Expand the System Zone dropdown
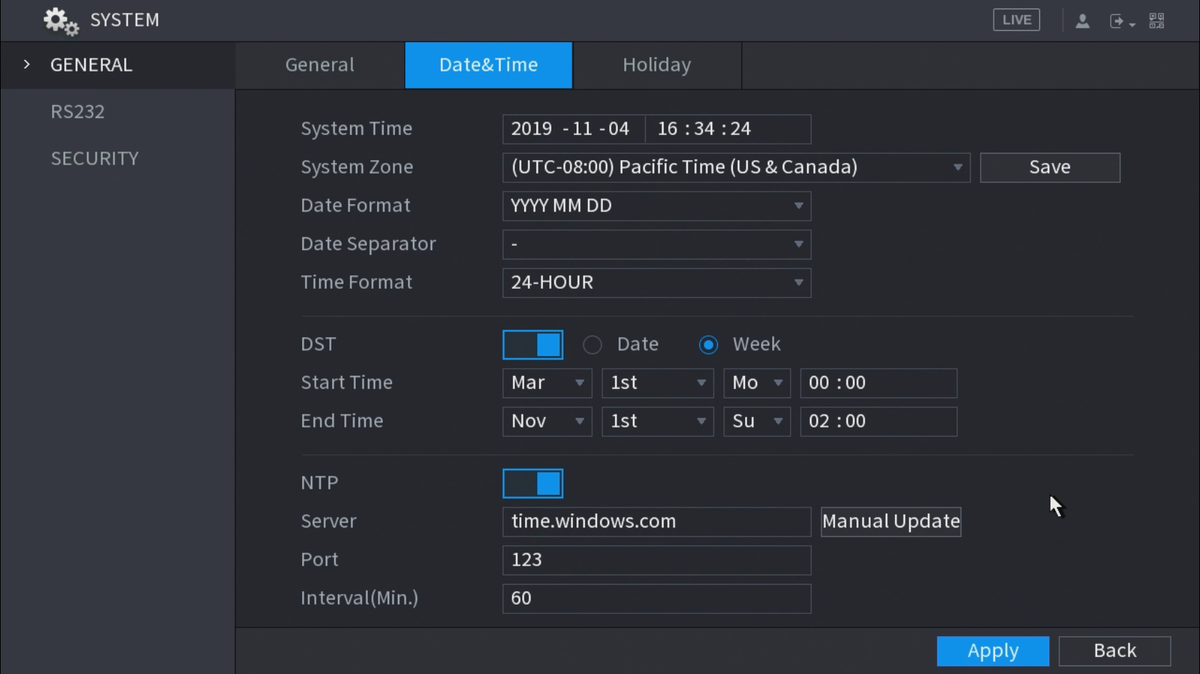Image resolution: width=1200 pixels, height=674 pixels. point(736,167)
